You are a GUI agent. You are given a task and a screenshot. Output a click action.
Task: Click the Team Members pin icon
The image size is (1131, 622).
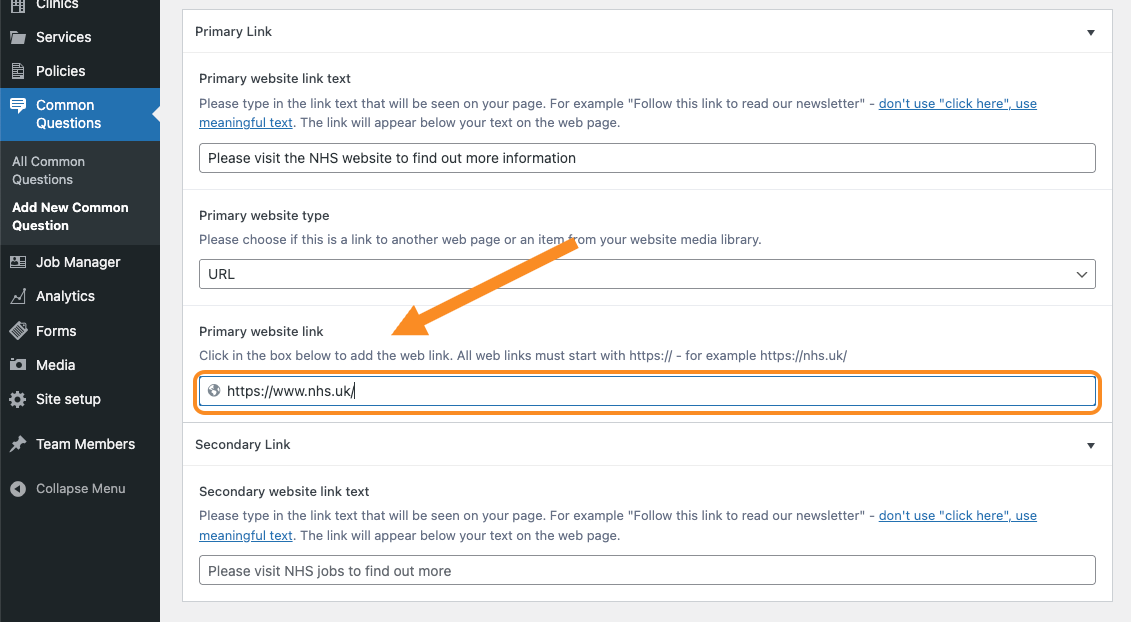(18, 444)
